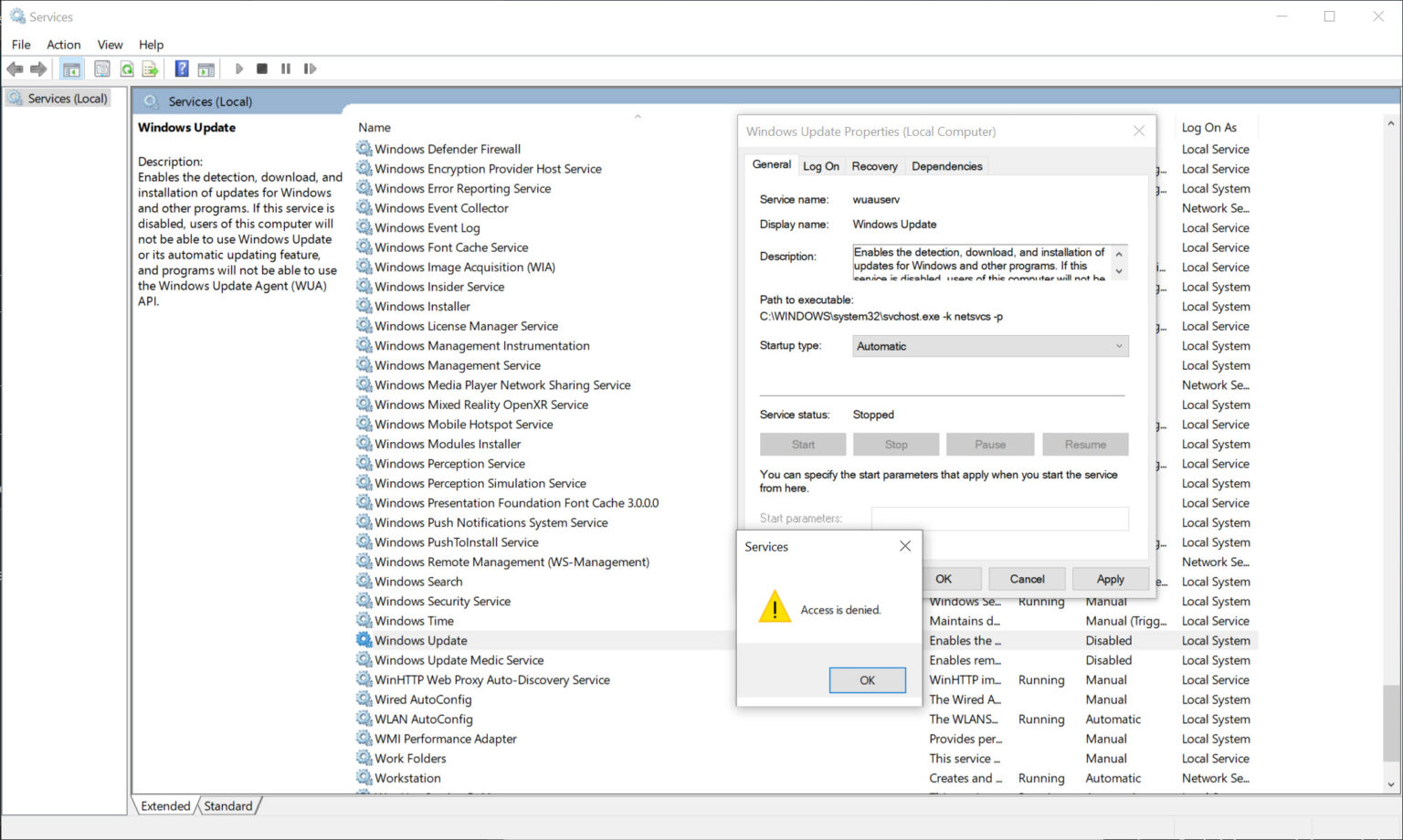Switch to the Recovery tab
Screen dimensions: 1403x840
(874, 165)
